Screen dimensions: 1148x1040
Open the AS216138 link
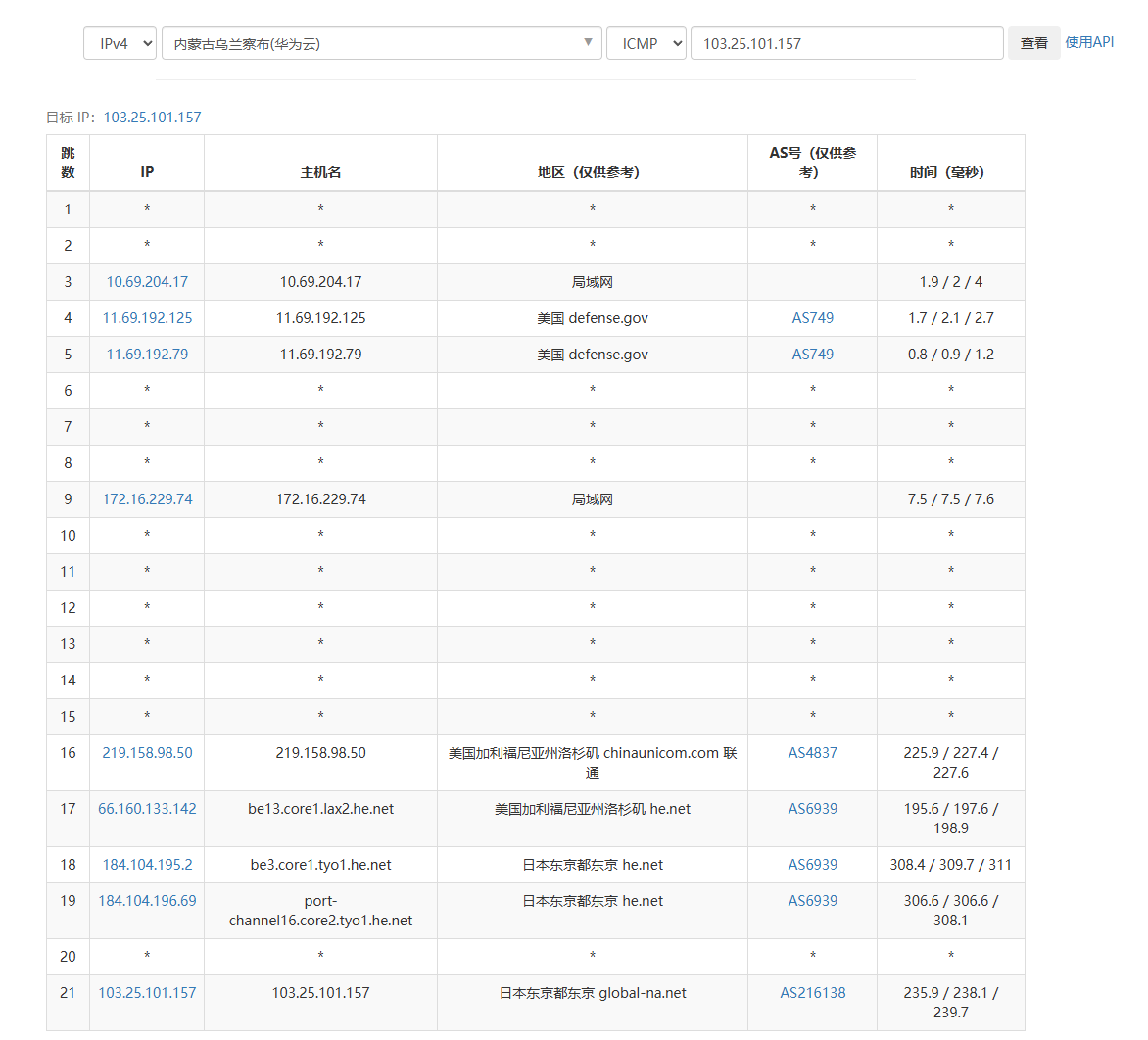[813, 993]
